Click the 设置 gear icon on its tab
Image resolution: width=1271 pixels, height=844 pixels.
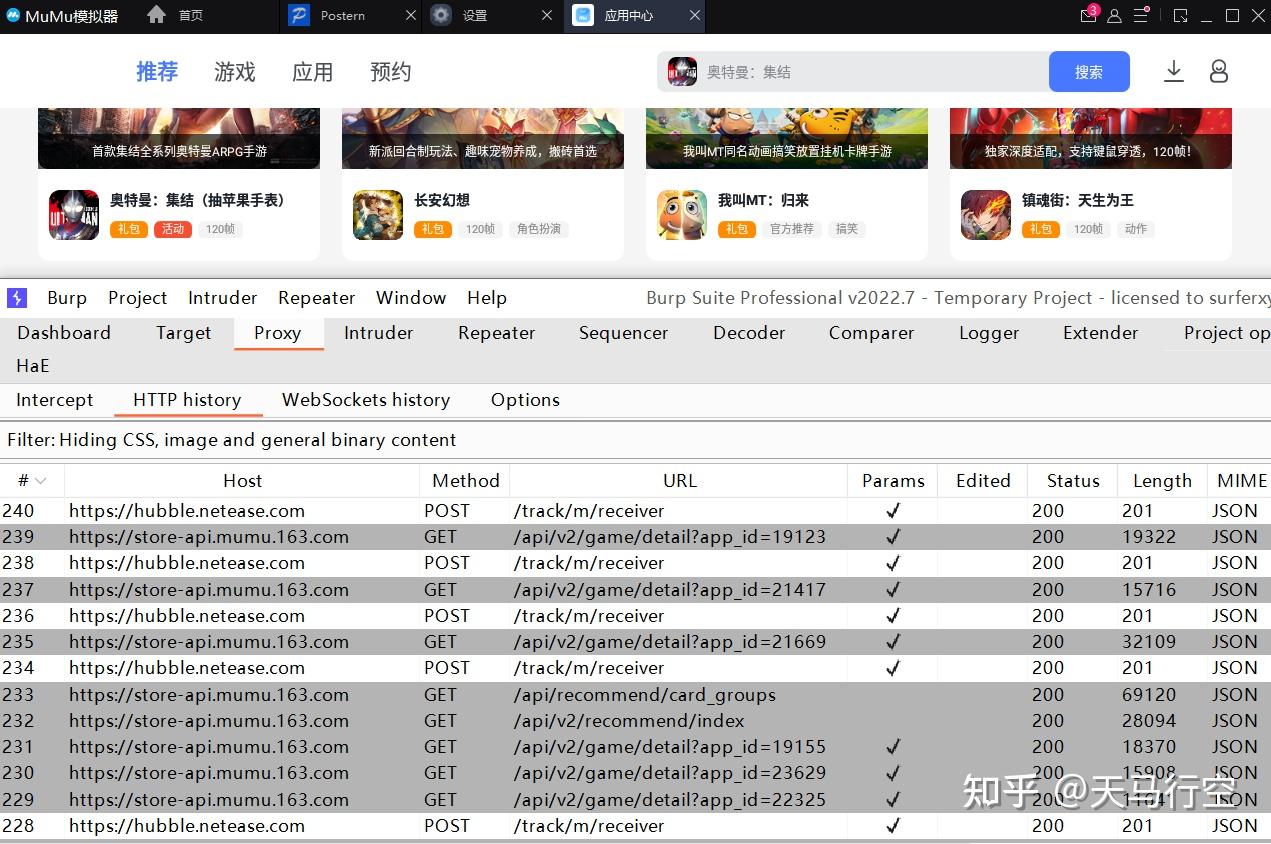tap(441, 15)
